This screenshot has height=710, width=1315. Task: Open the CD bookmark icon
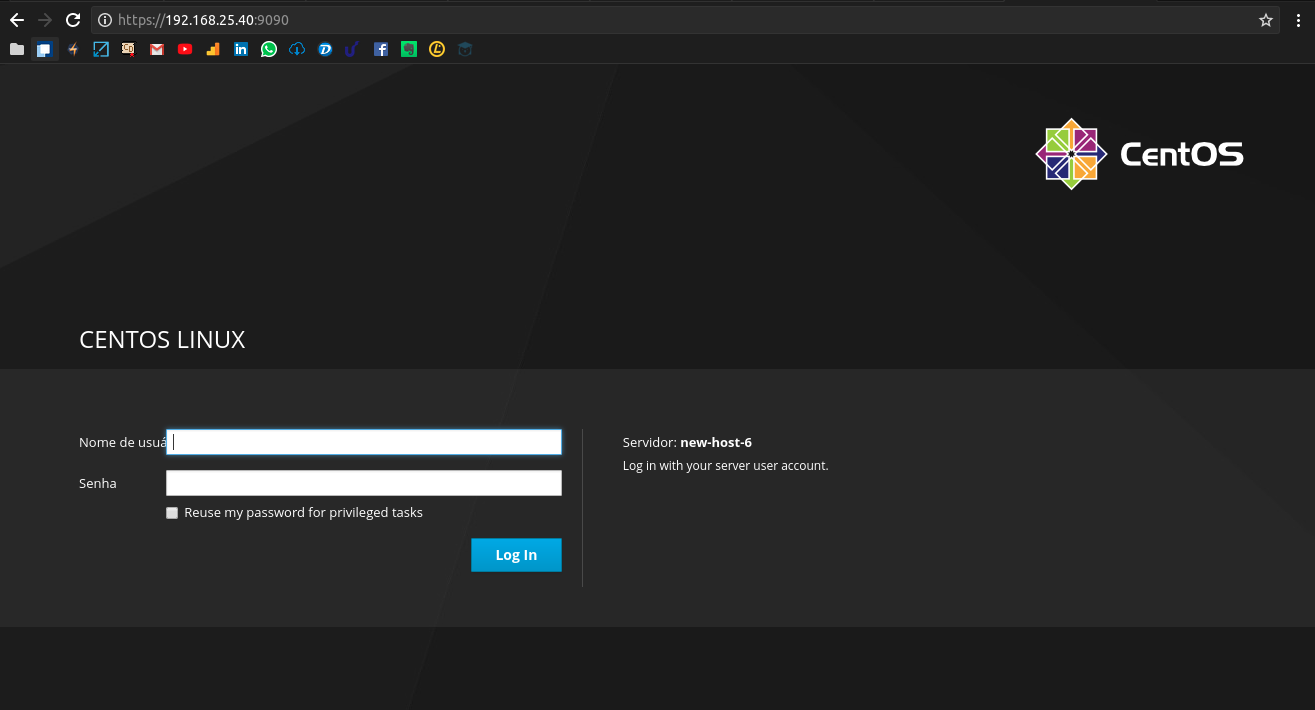click(129, 49)
